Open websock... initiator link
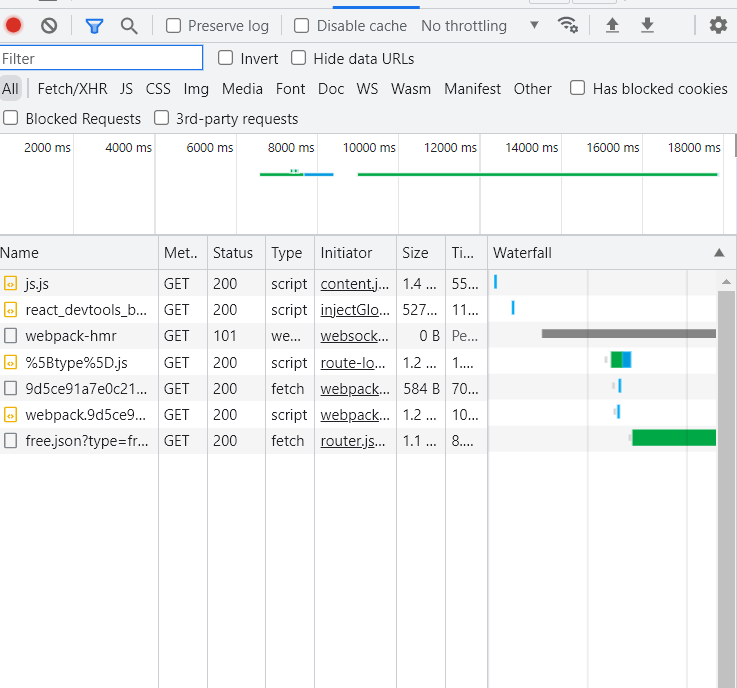 tap(354, 336)
